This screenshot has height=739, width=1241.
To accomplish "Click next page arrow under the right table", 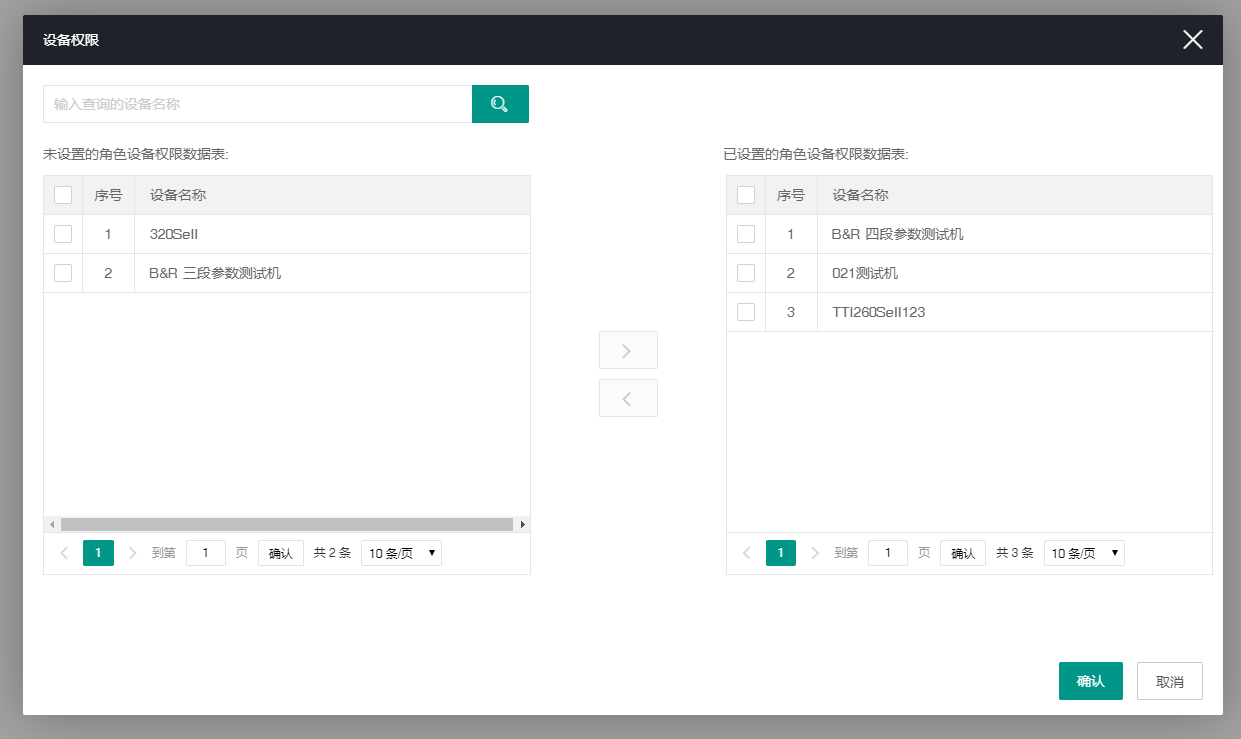I will pos(816,552).
